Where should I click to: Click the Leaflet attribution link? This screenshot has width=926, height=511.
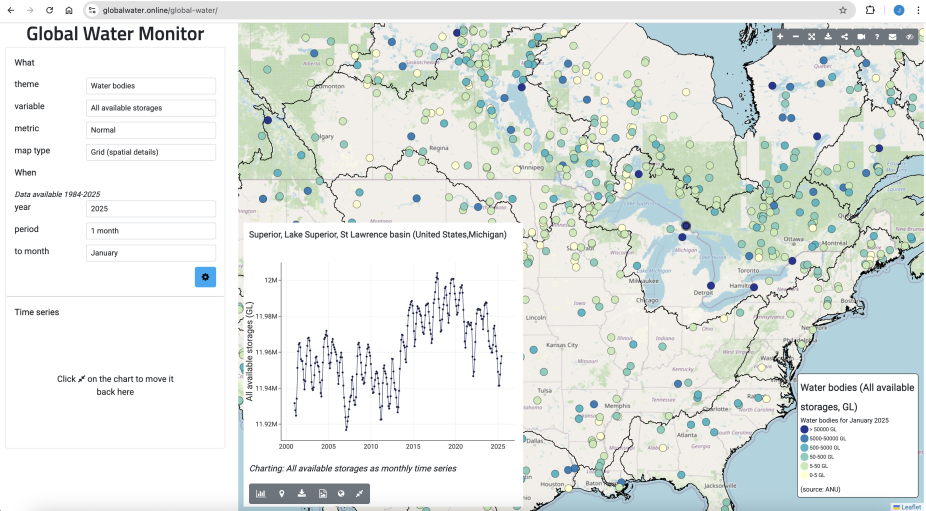pyautogui.click(x=910, y=506)
